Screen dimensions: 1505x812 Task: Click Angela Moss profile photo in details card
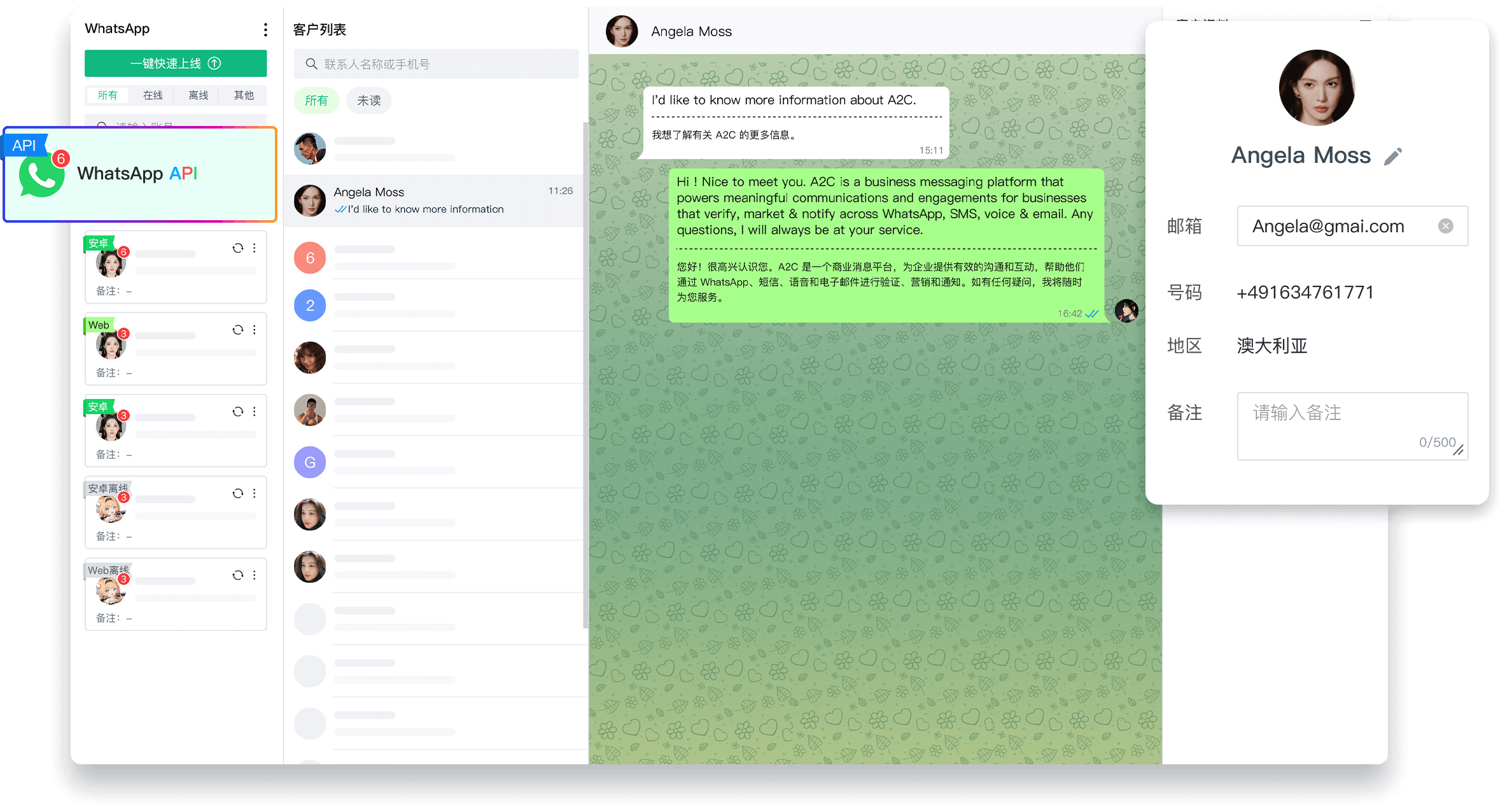(1317, 88)
